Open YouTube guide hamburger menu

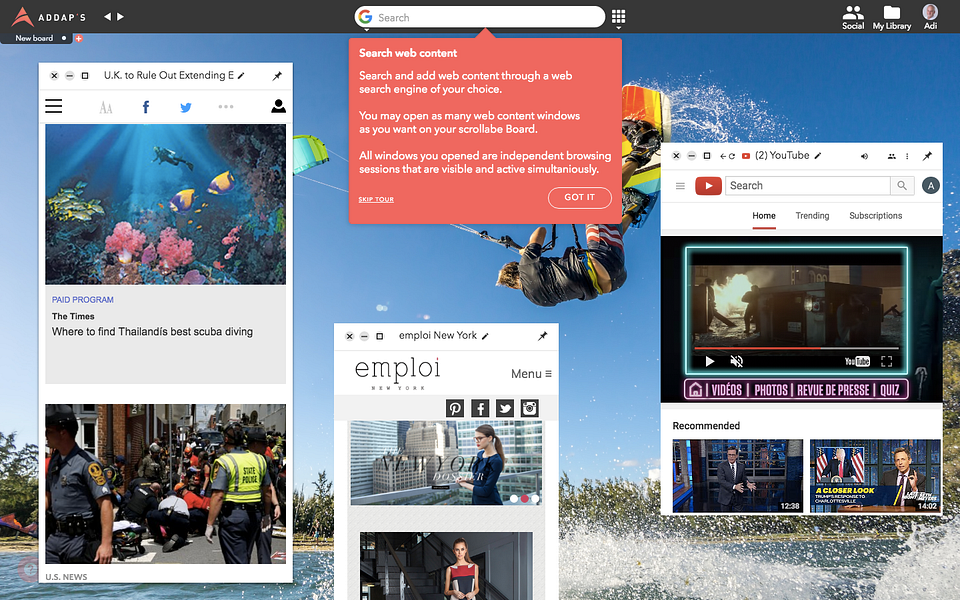click(680, 186)
